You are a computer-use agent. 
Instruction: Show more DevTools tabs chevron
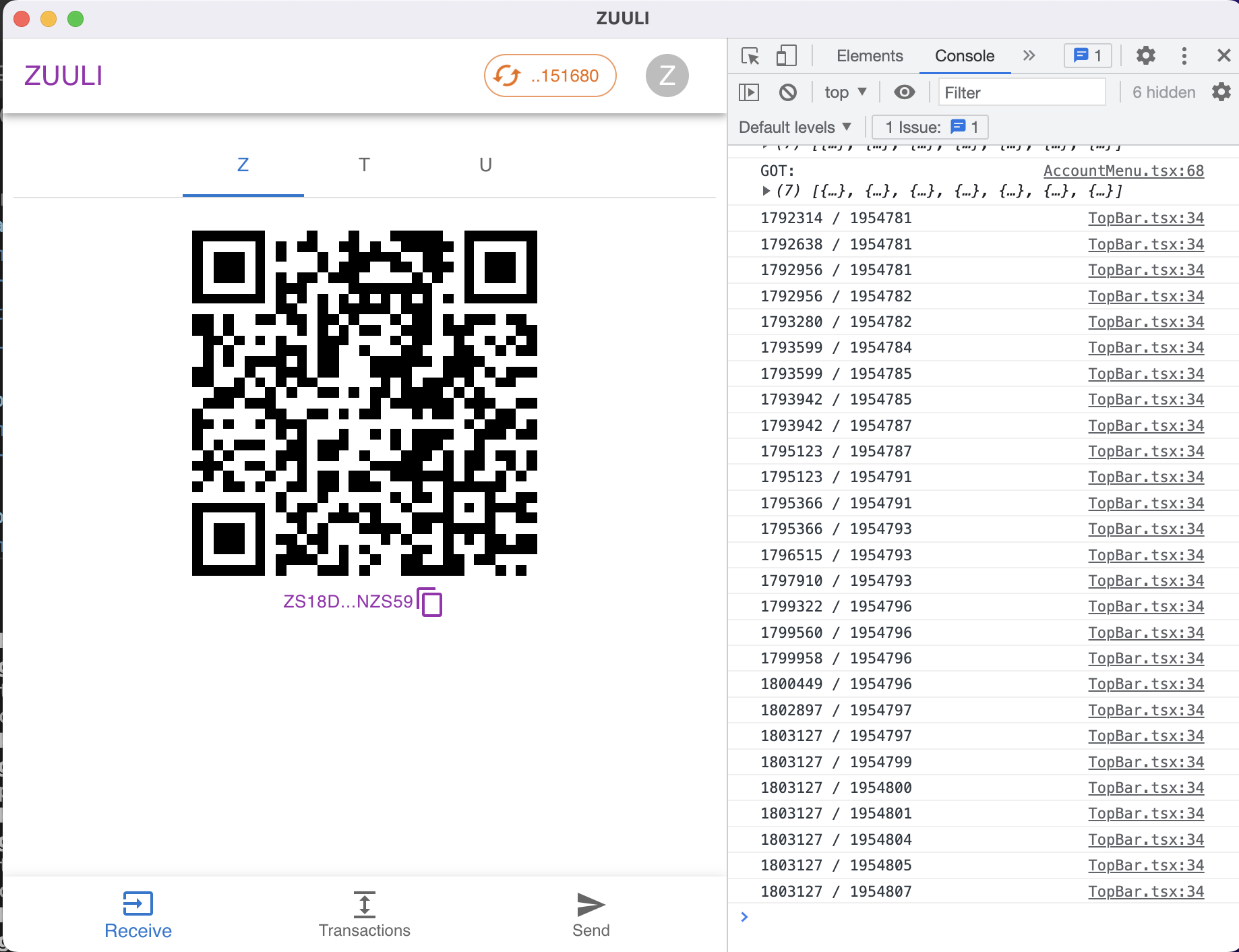(1029, 56)
